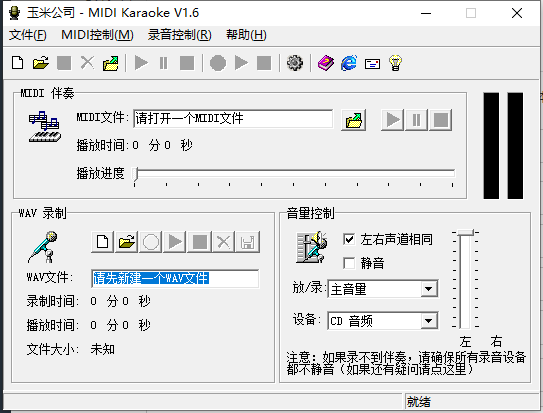543x413 pixels.
Task: Open WAV file in WAV 录制 panel
Action: (126, 242)
